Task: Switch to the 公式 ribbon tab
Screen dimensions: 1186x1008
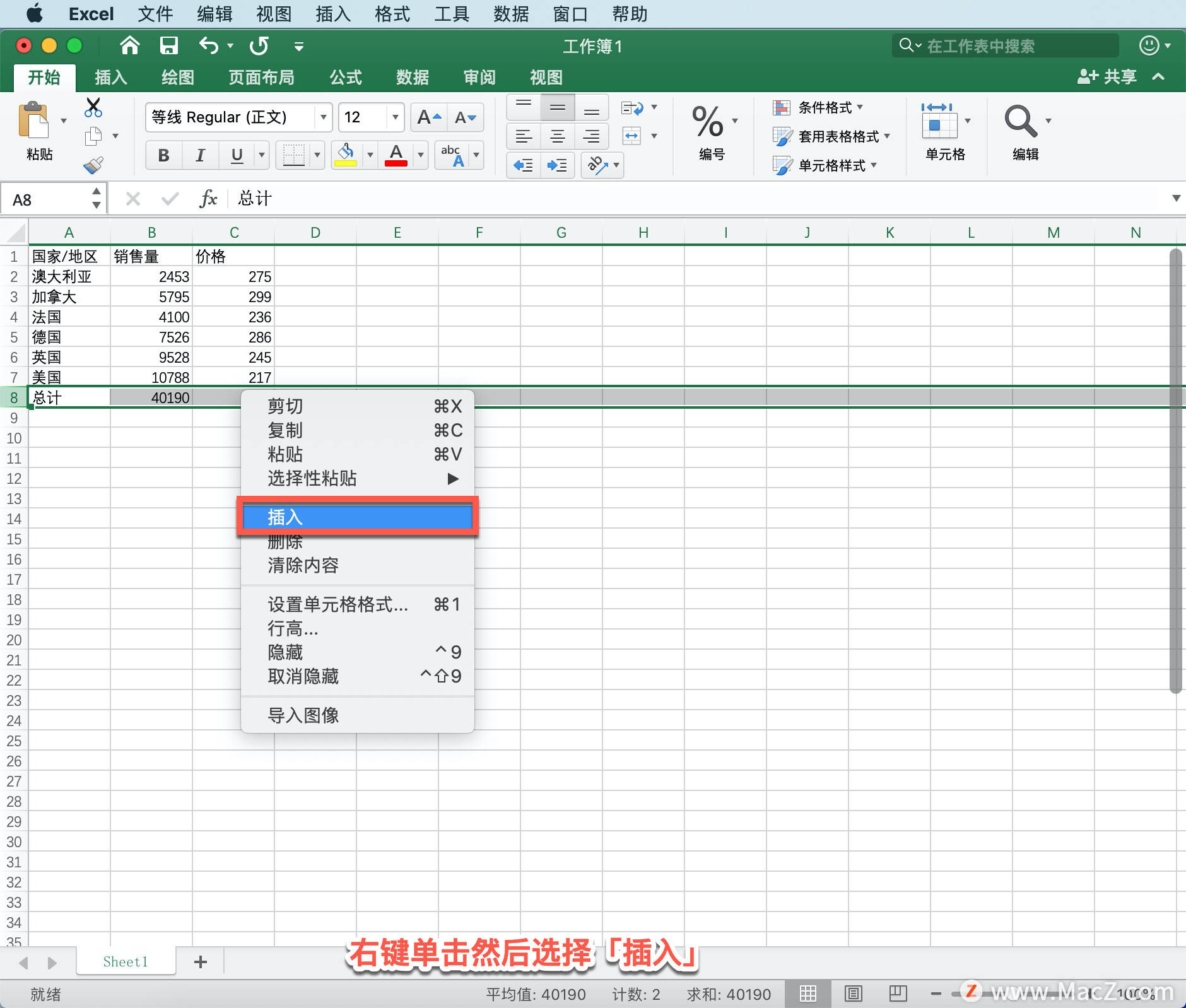Action: pyautogui.click(x=344, y=77)
